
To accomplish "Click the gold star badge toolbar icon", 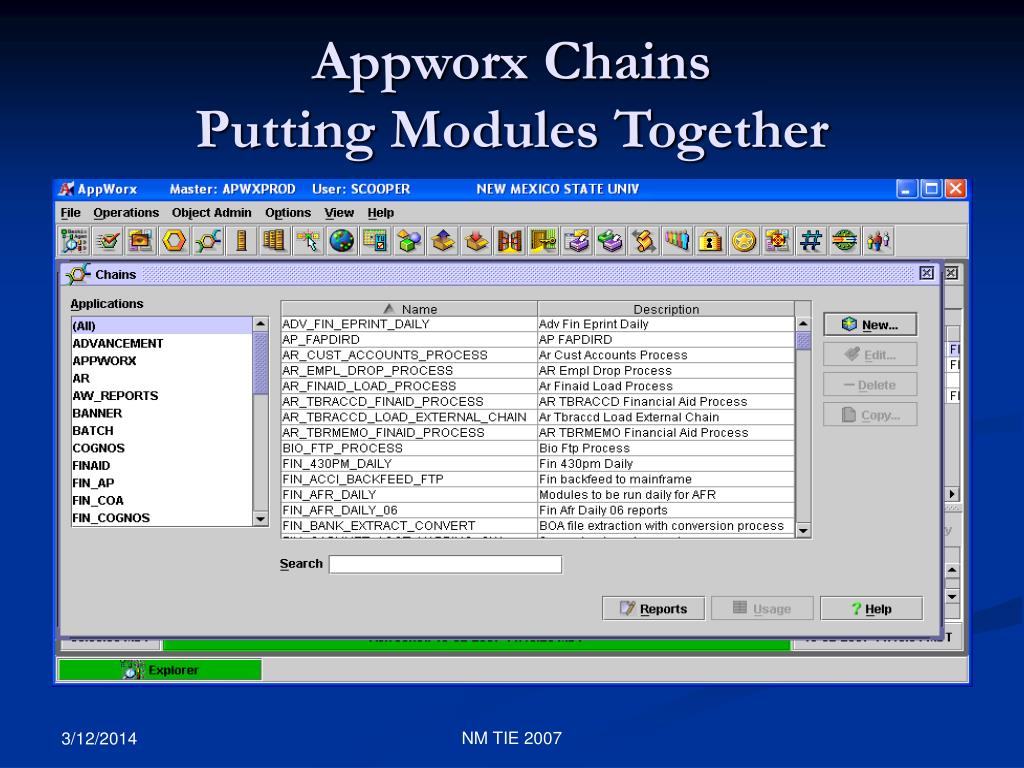I will (x=744, y=241).
